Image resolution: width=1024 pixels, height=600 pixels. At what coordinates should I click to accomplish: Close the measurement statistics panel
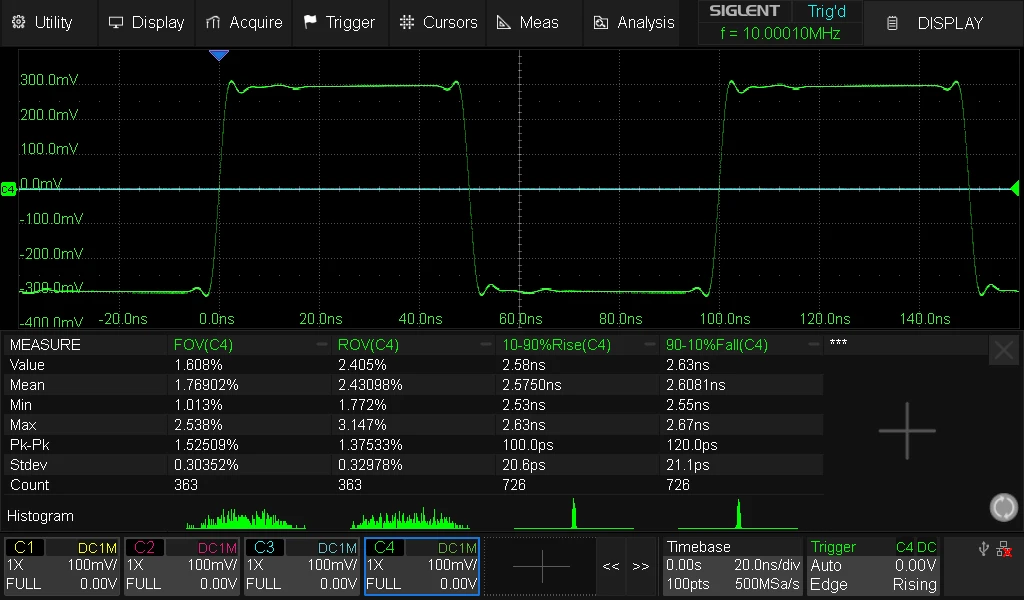click(x=1004, y=351)
